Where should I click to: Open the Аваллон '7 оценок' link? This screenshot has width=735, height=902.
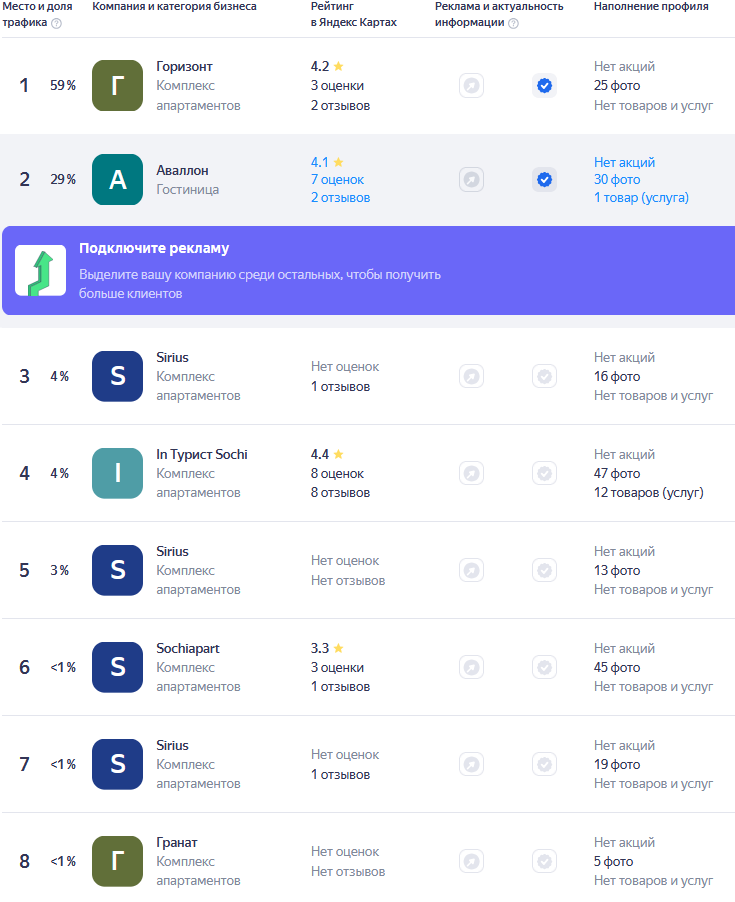[337, 180]
